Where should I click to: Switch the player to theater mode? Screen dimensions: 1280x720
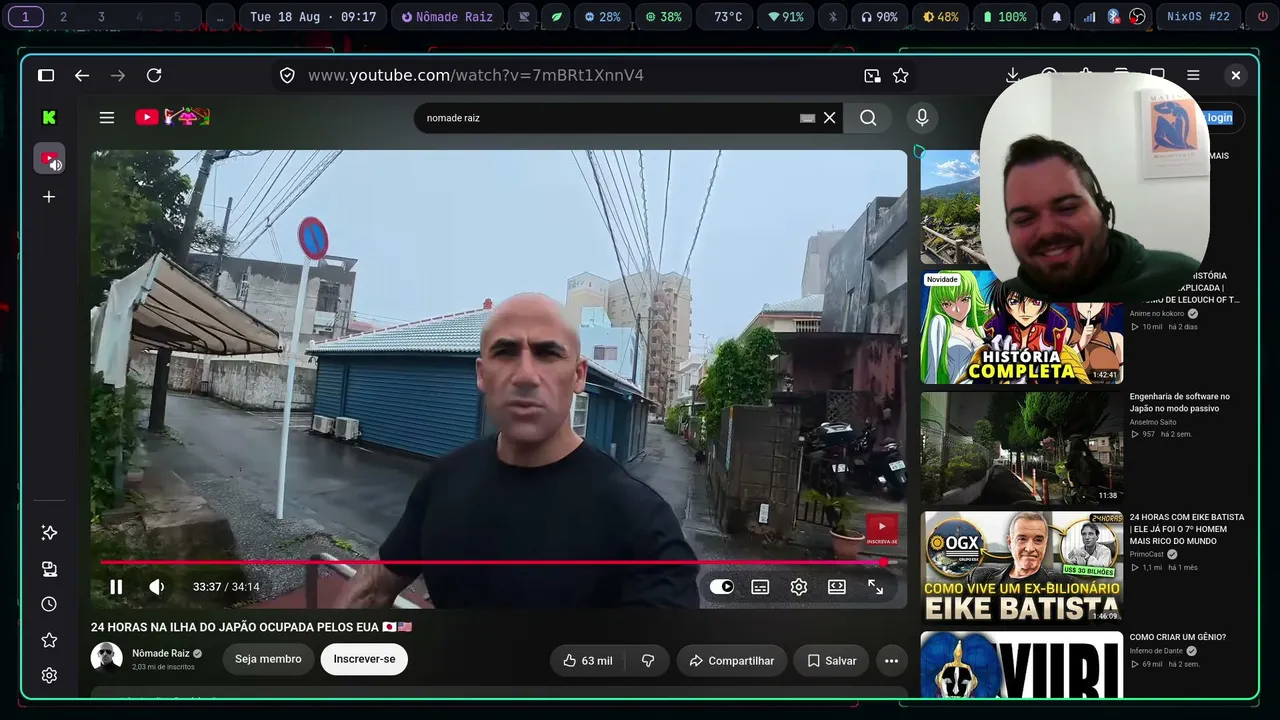pos(837,587)
